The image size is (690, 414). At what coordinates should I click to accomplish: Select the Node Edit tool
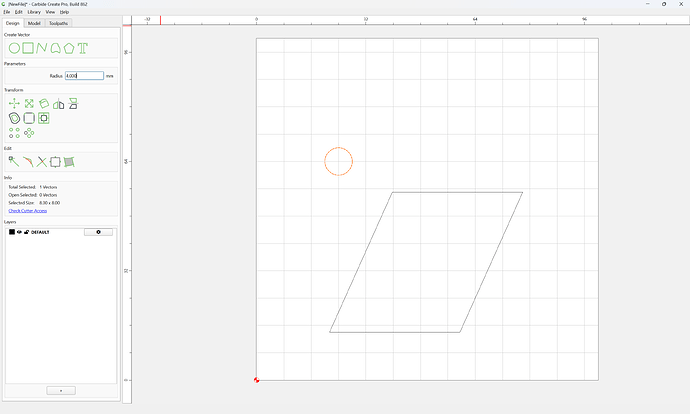14,162
